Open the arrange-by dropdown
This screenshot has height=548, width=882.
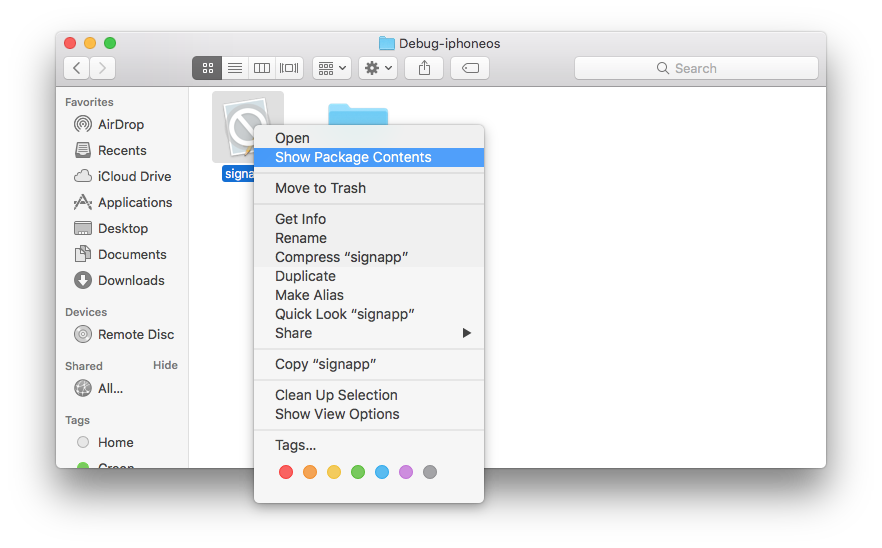tap(331, 68)
